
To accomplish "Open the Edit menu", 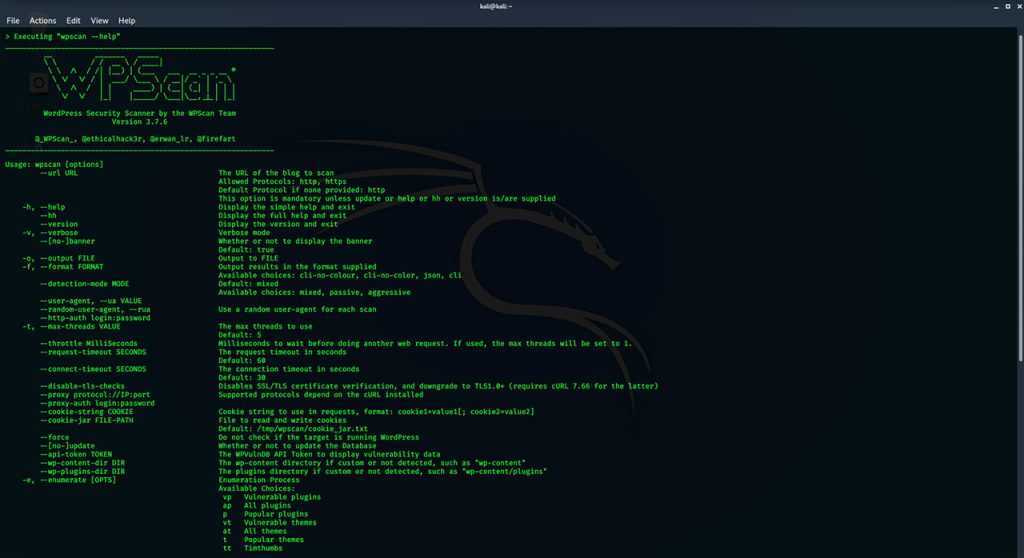I will pyautogui.click(x=73, y=21).
